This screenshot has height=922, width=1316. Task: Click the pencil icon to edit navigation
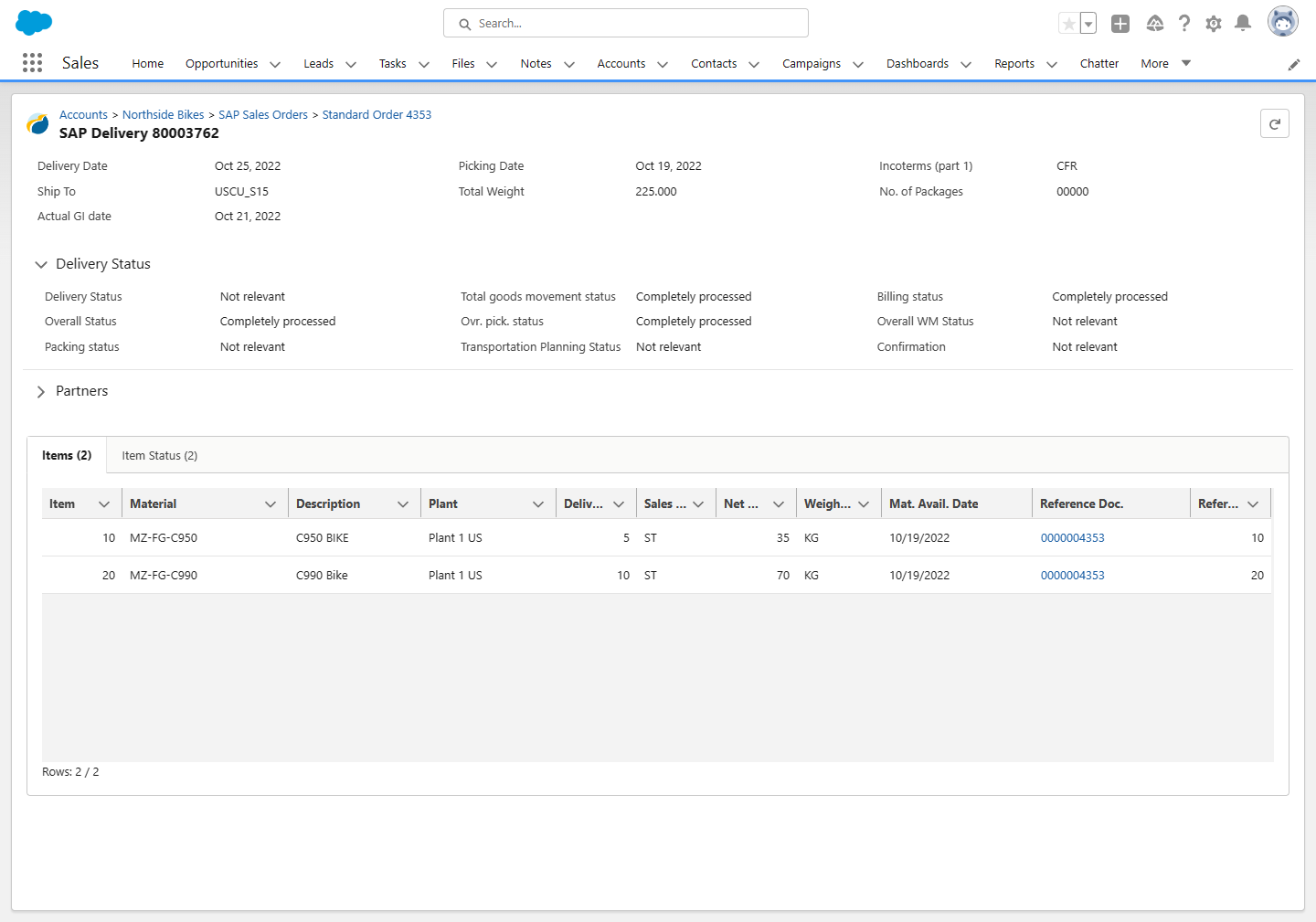pos(1294,64)
